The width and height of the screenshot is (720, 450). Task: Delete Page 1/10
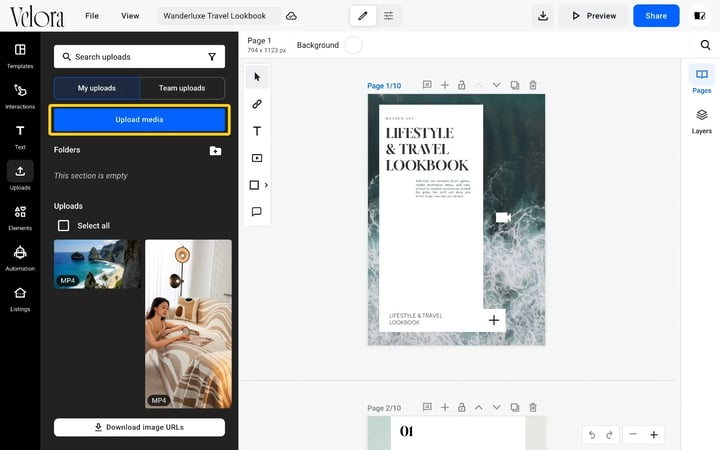(533, 85)
